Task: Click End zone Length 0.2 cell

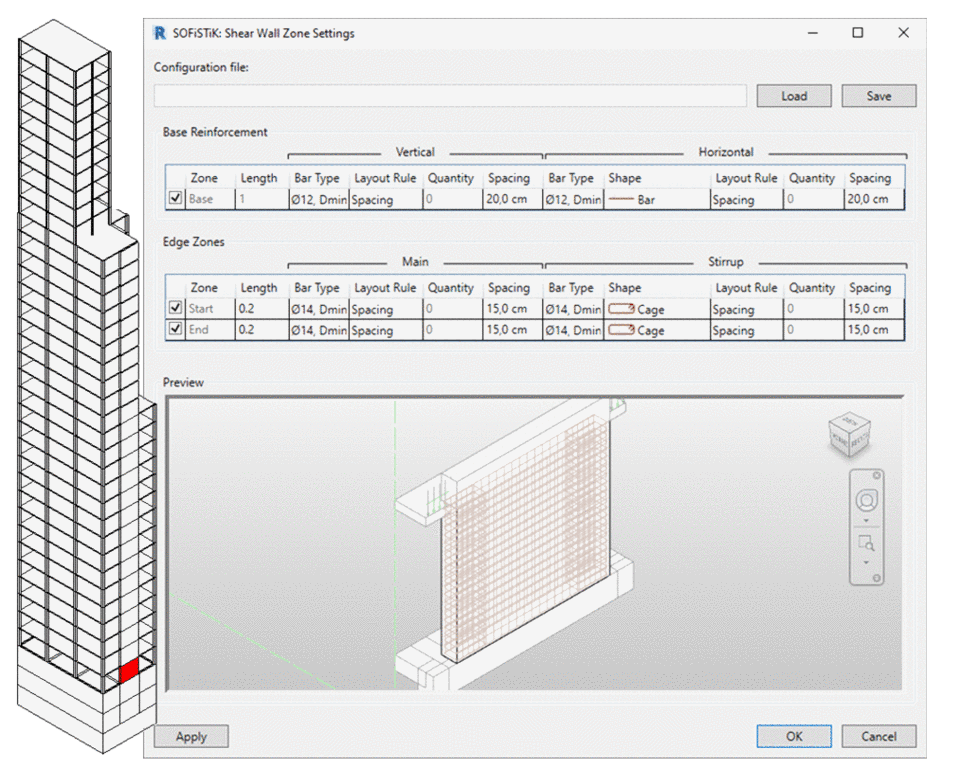Action: click(262, 330)
